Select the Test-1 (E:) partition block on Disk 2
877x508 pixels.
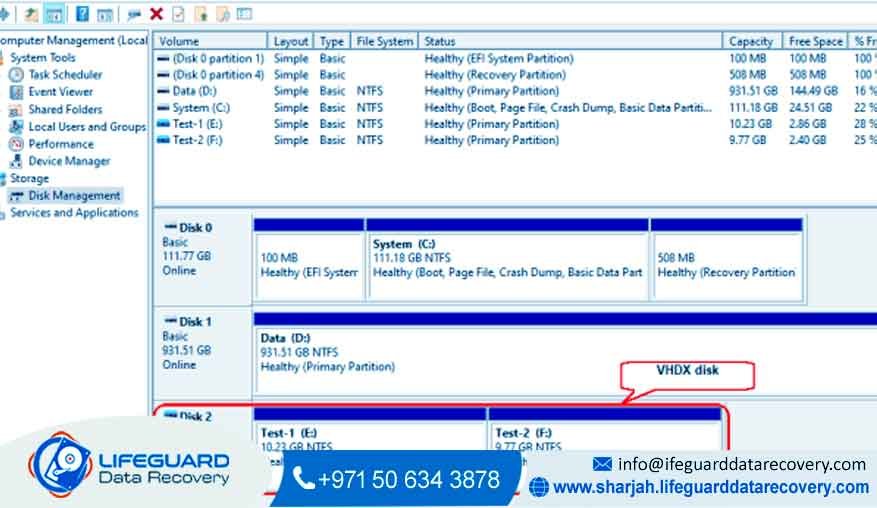[x=370, y=431]
